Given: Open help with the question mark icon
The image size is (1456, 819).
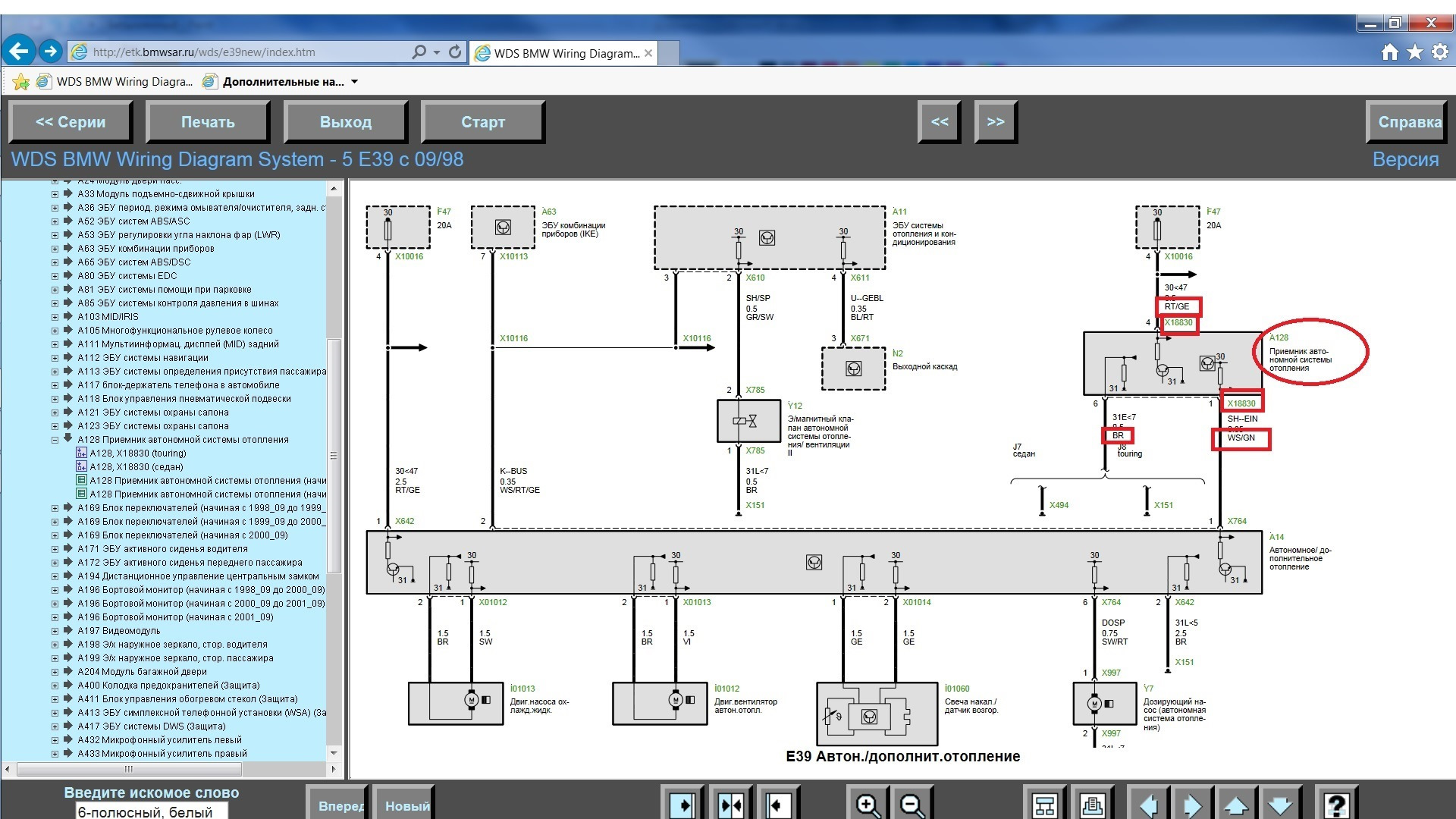Looking at the screenshot, I should [1335, 805].
